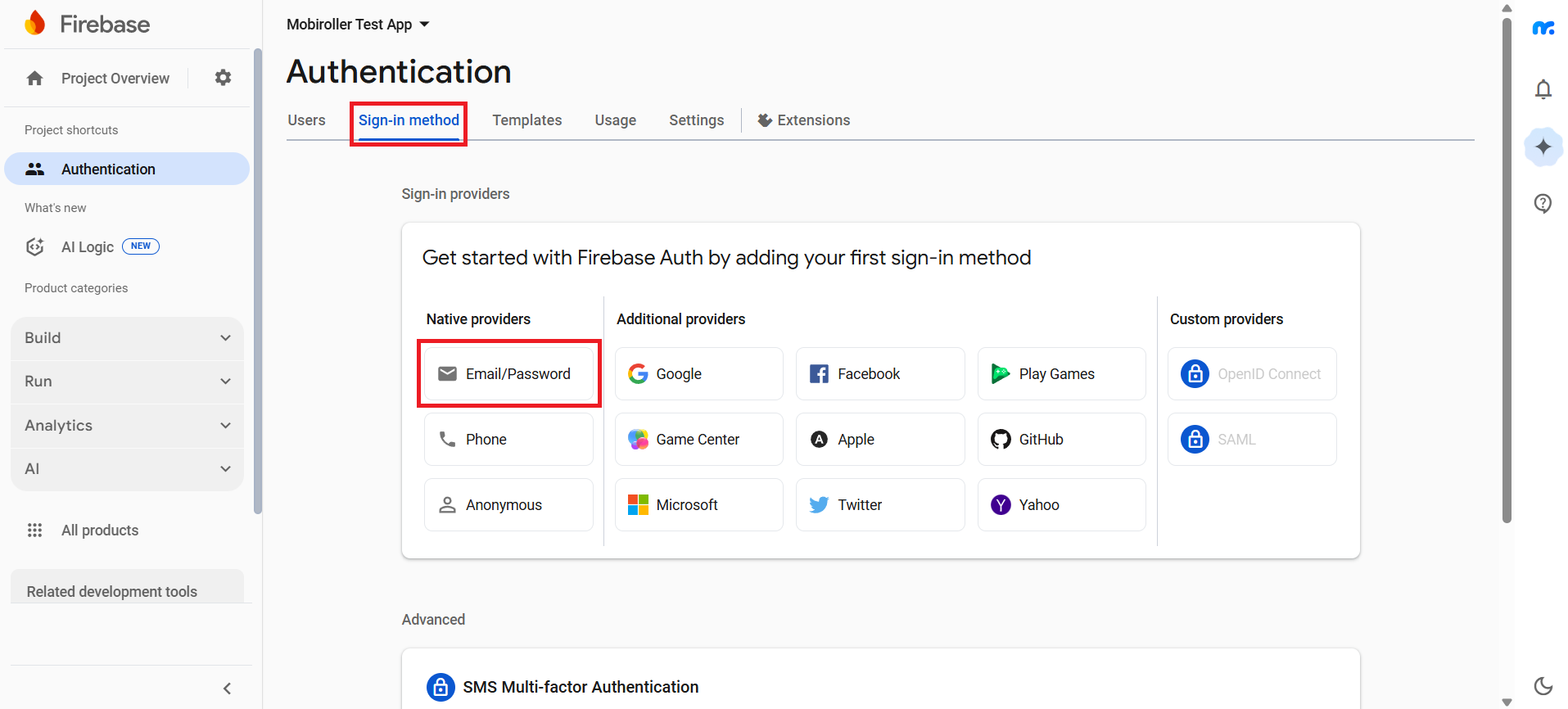This screenshot has height=709, width=1568.
Task: Click the AI Logic sparkle icon
Action: point(35,246)
